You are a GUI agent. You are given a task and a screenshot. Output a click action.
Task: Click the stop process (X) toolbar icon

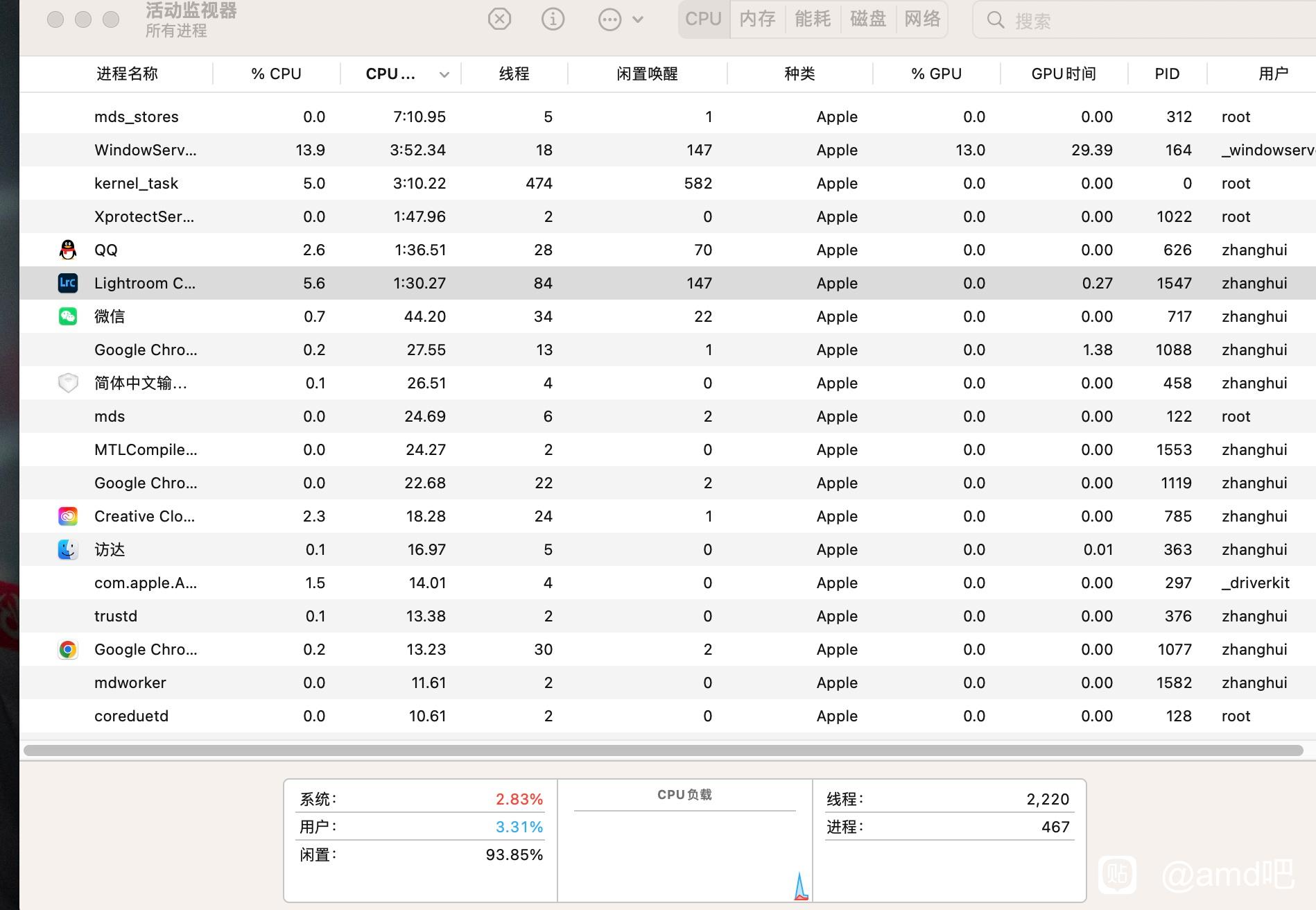click(499, 19)
